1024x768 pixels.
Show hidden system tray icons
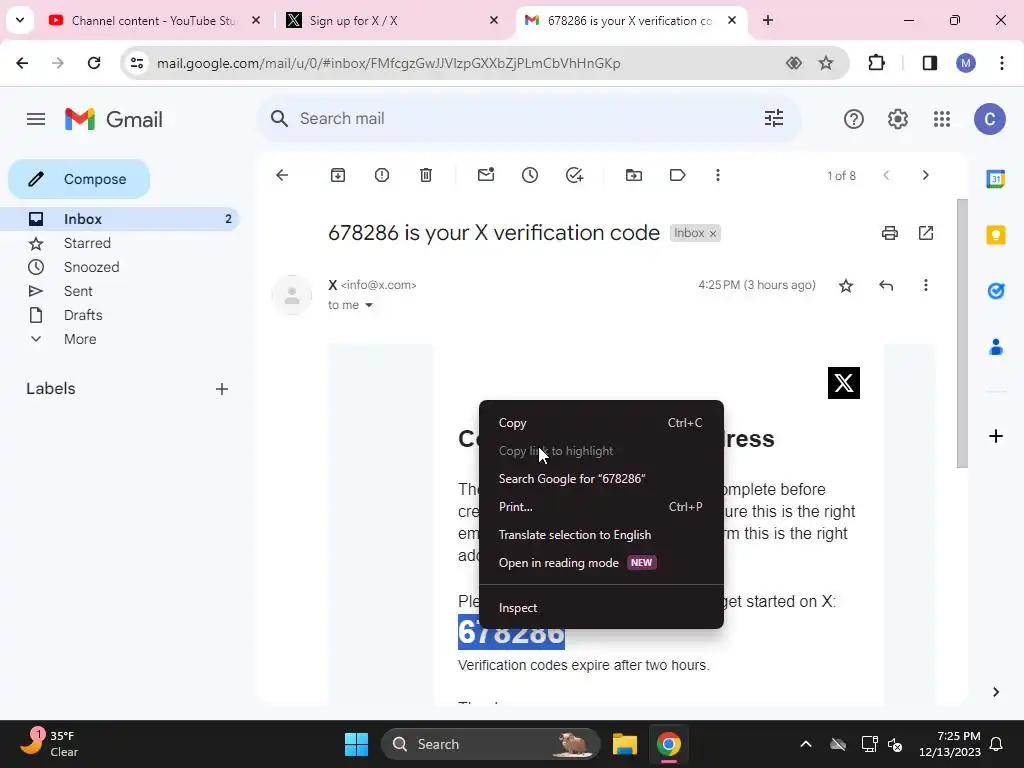806,744
